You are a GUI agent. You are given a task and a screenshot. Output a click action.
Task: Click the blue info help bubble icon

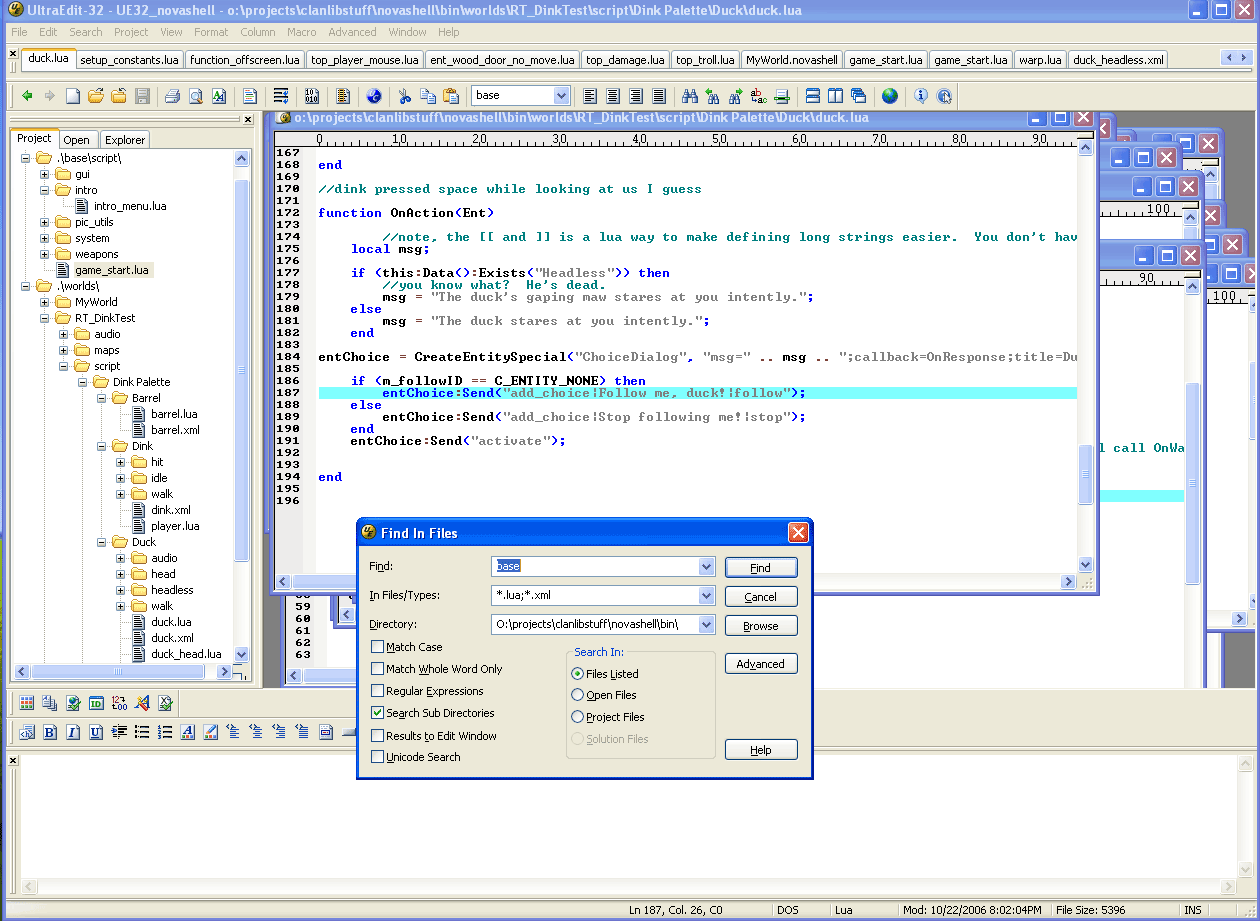click(x=920, y=96)
